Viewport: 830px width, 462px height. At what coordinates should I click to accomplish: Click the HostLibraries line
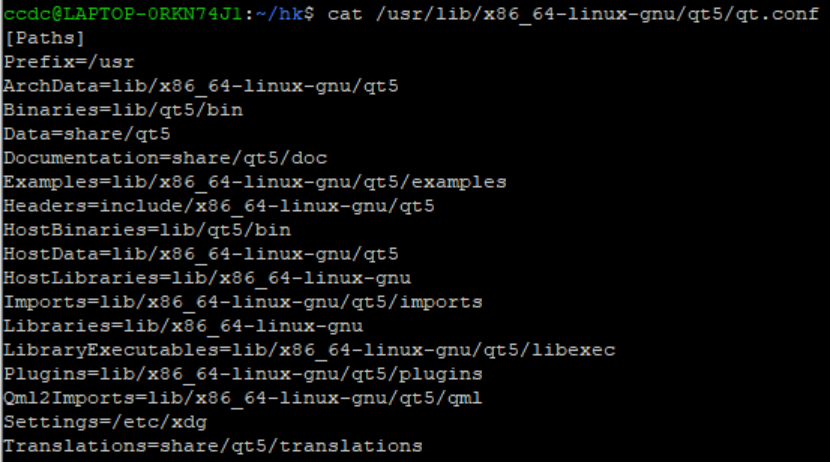[x=207, y=278]
